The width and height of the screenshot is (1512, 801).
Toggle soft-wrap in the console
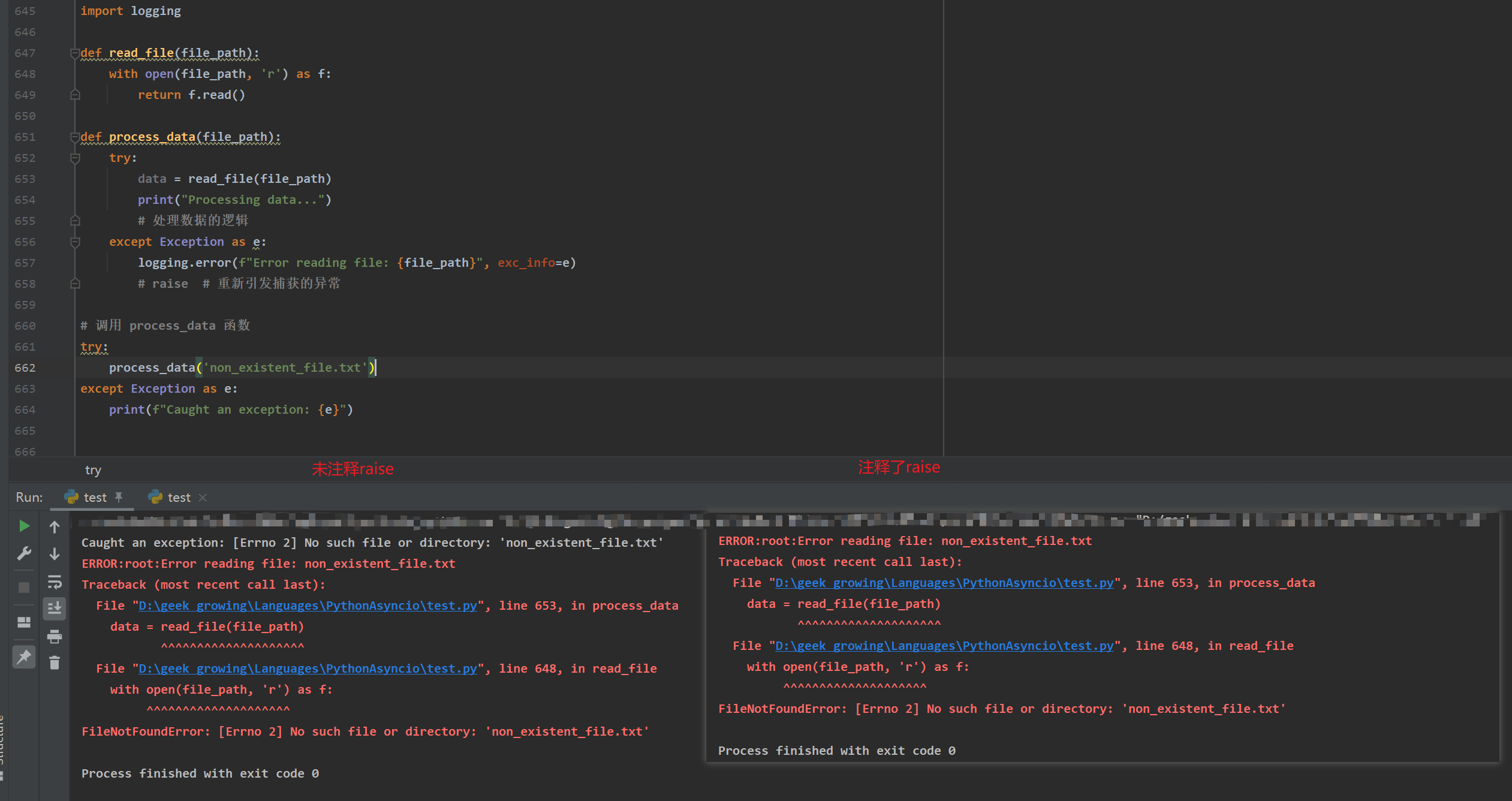pos(55,582)
